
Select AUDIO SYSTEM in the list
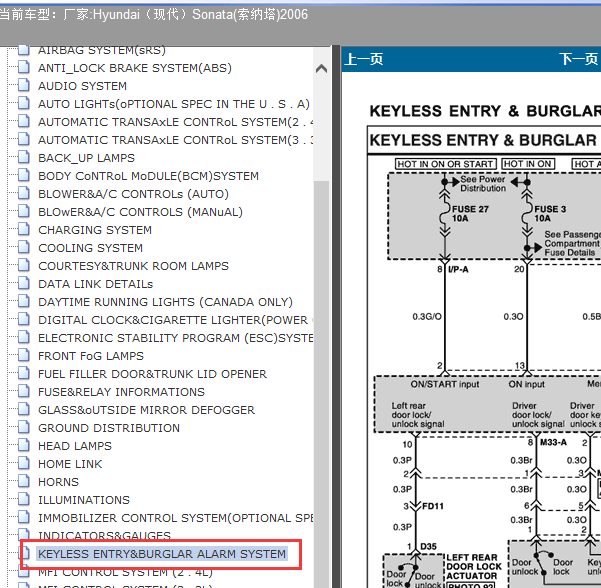point(82,86)
